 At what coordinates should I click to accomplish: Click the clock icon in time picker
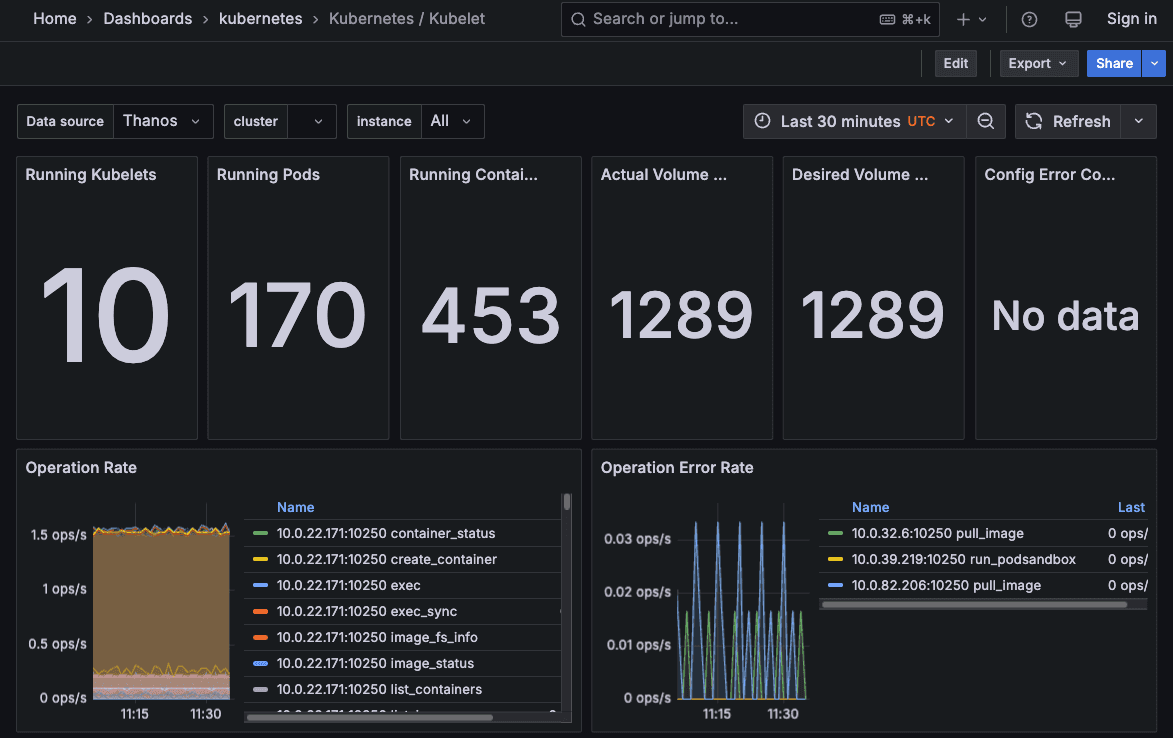point(762,121)
